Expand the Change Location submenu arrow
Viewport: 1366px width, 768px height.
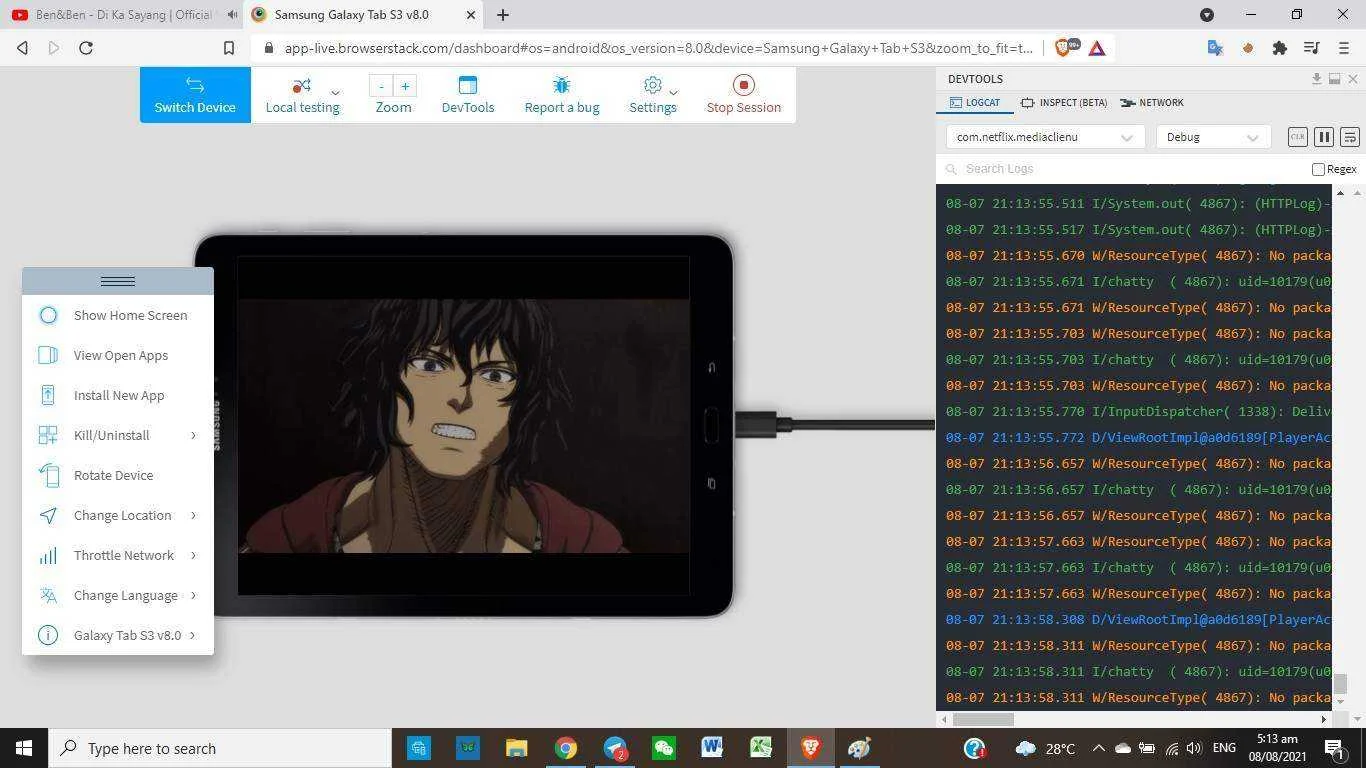[x=193, y=515]
